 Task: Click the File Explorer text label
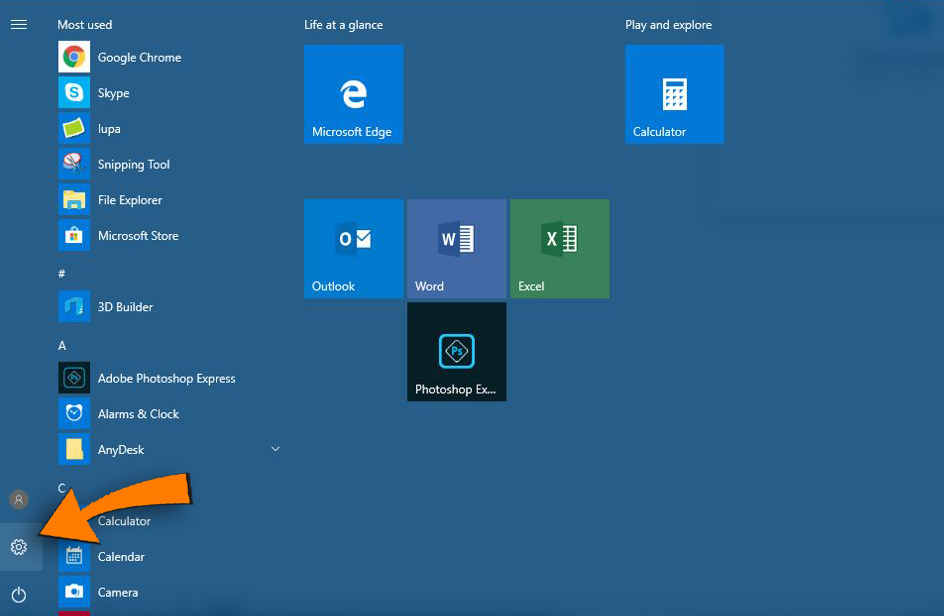pos(130,200)
